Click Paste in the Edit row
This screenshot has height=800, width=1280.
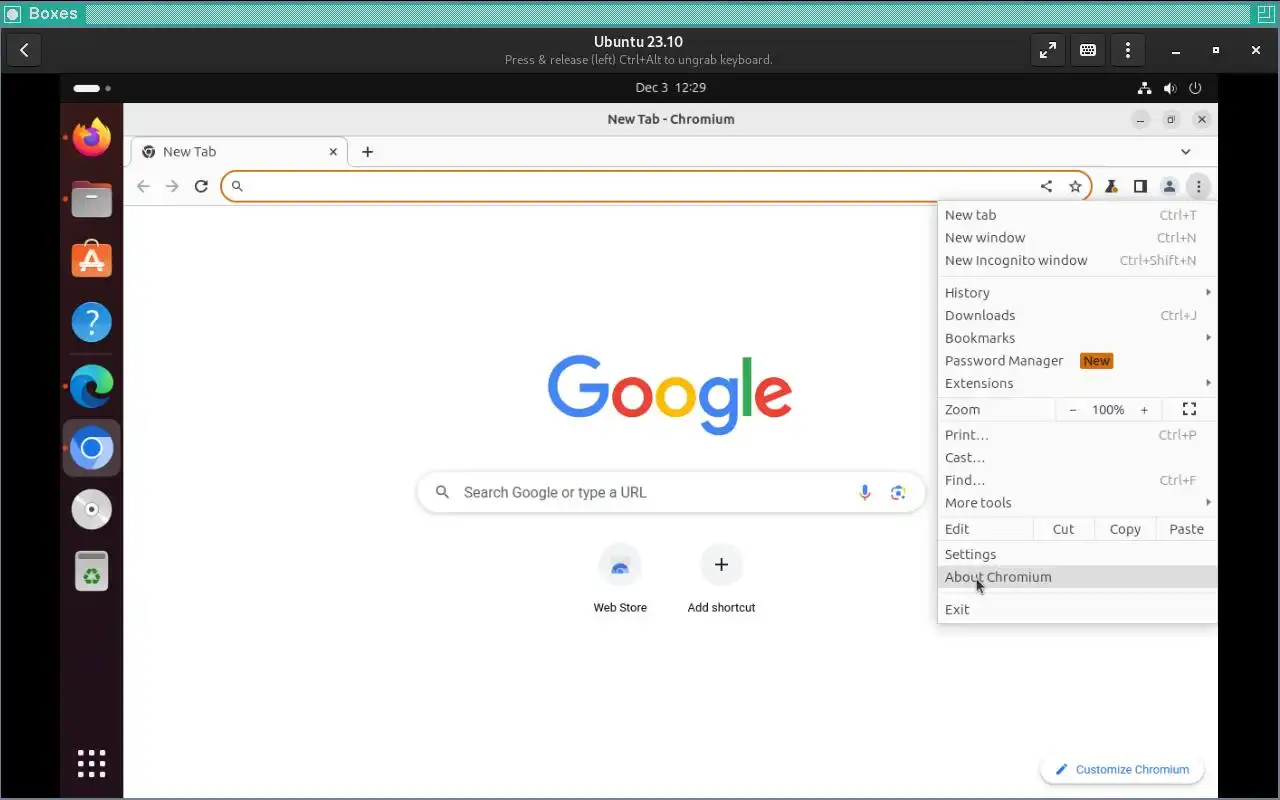1187,529
